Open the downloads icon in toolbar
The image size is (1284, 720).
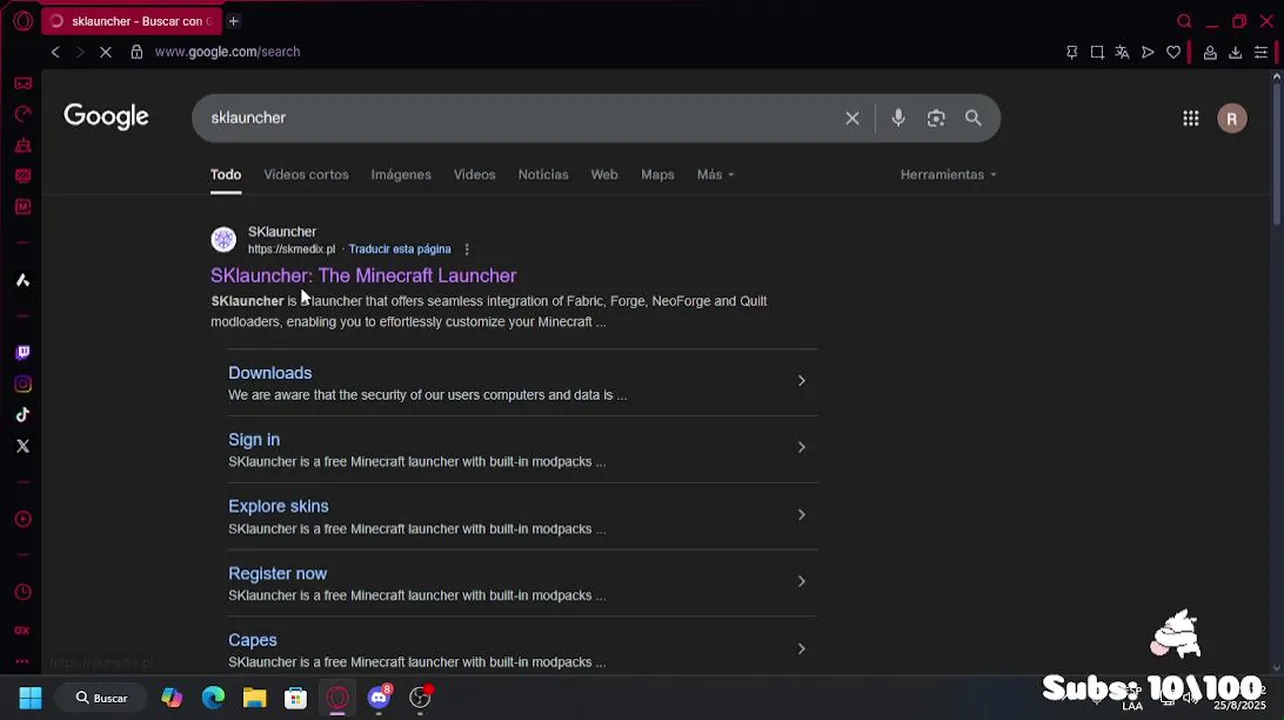pos(1235,52)
